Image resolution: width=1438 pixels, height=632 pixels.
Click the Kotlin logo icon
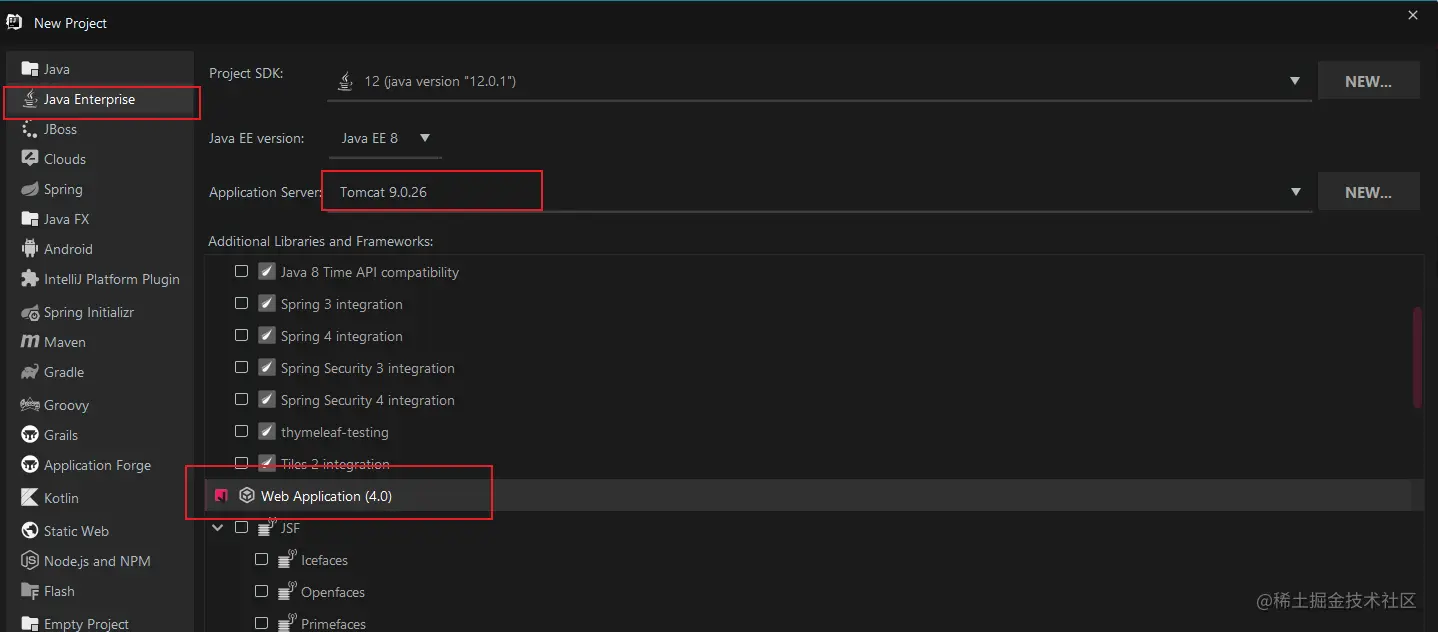(29, 498)
